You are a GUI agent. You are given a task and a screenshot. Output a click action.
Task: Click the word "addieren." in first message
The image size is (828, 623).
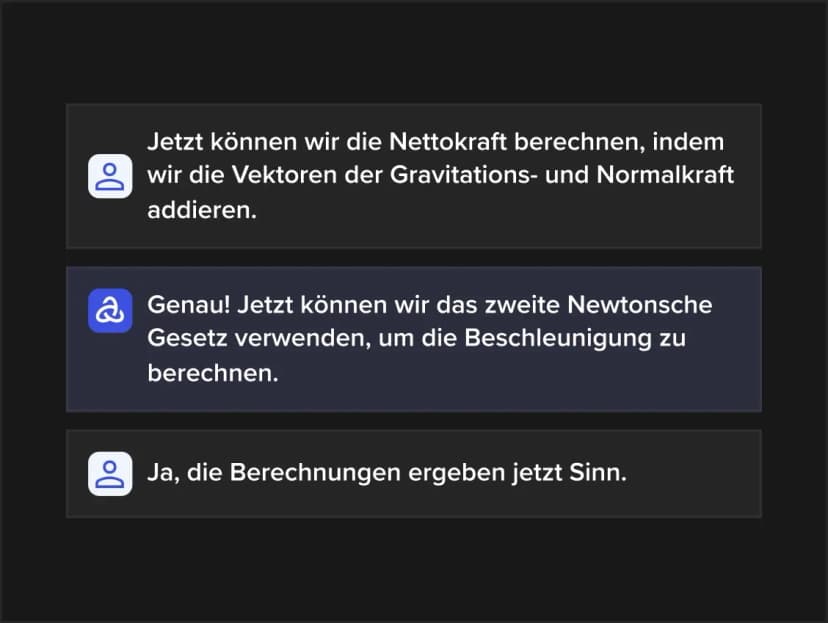tap(202, 210)
